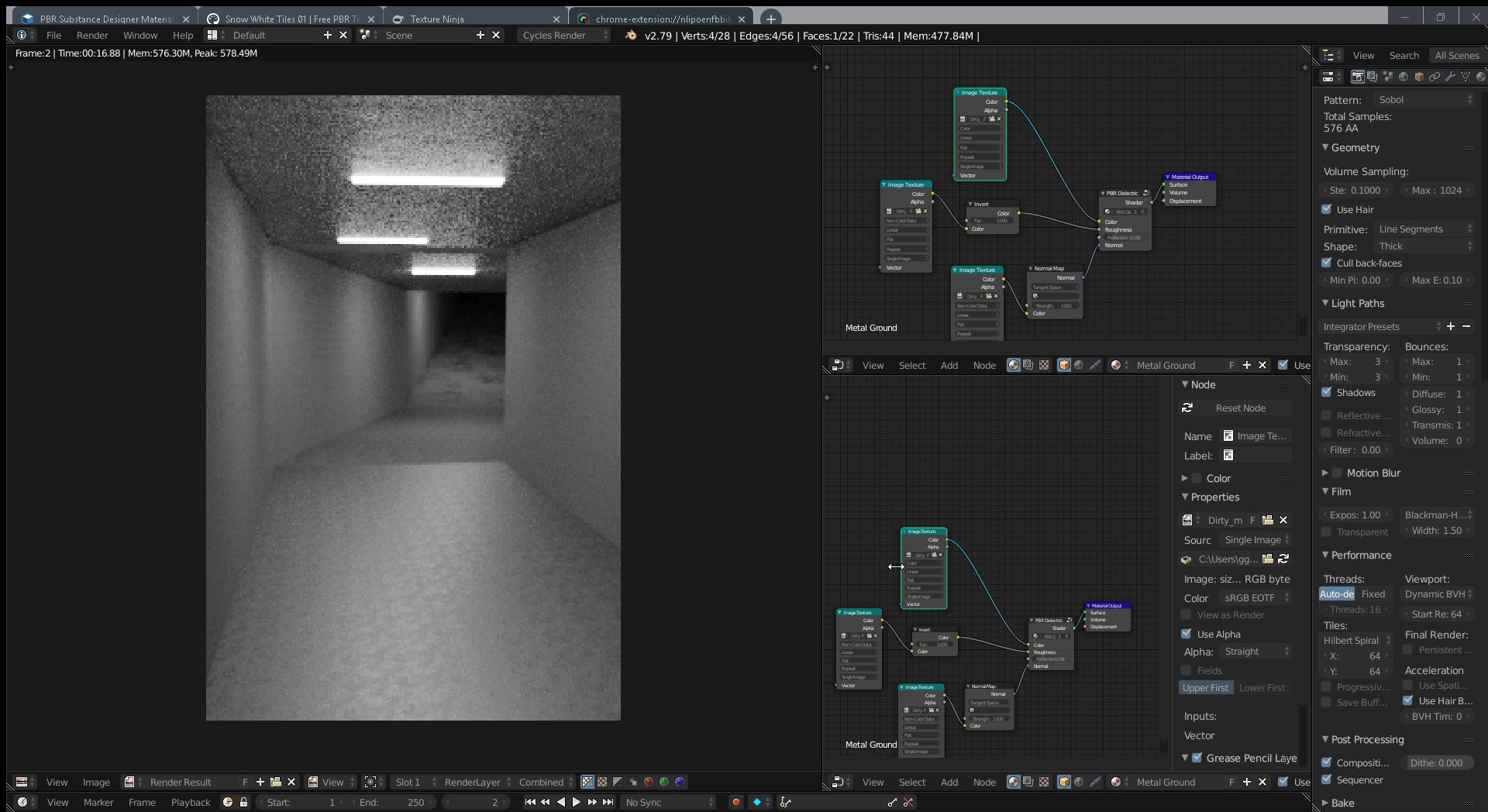1488x812 pixels.
Task: Switch node editor to compositing nodes
Action: [1028, 365]
